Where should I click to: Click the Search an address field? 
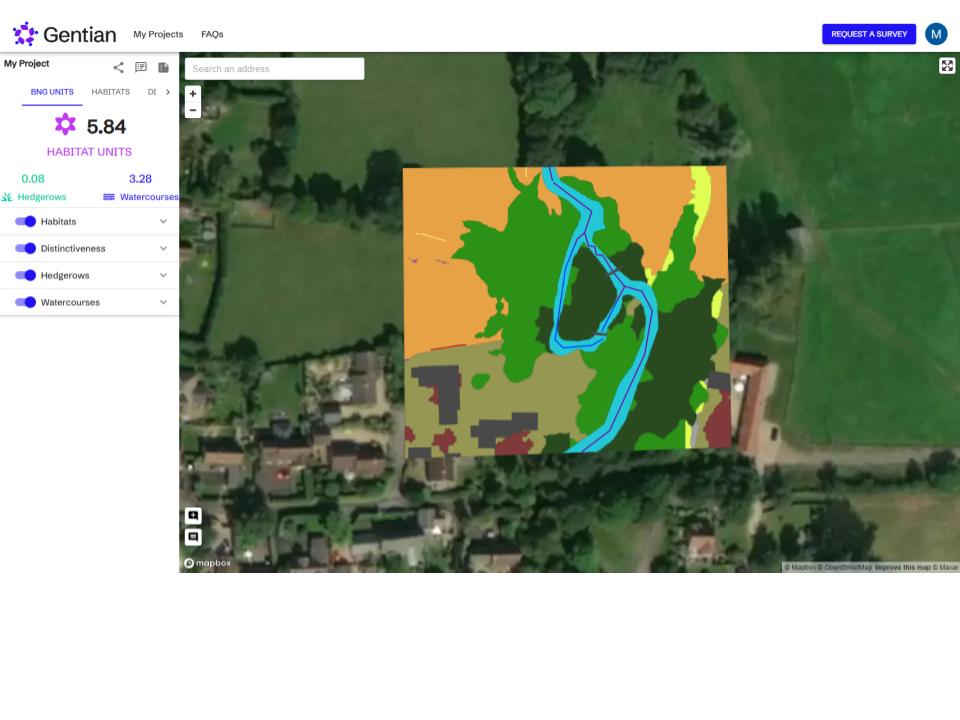(x=274, y=69)
